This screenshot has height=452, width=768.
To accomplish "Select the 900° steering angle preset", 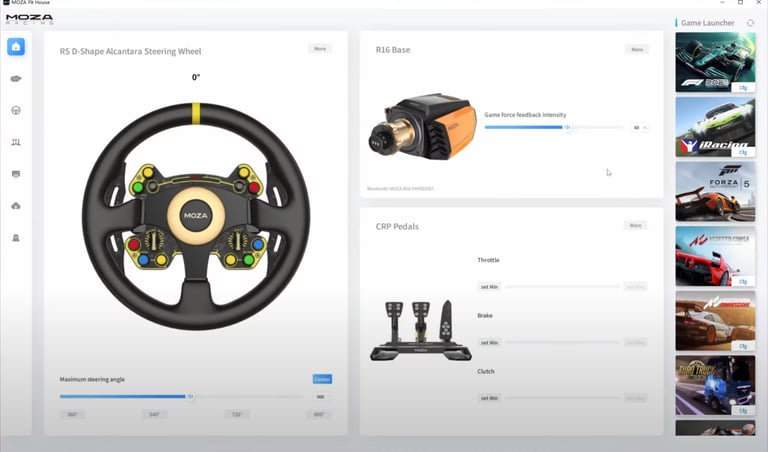I will (x=319, y=414).
